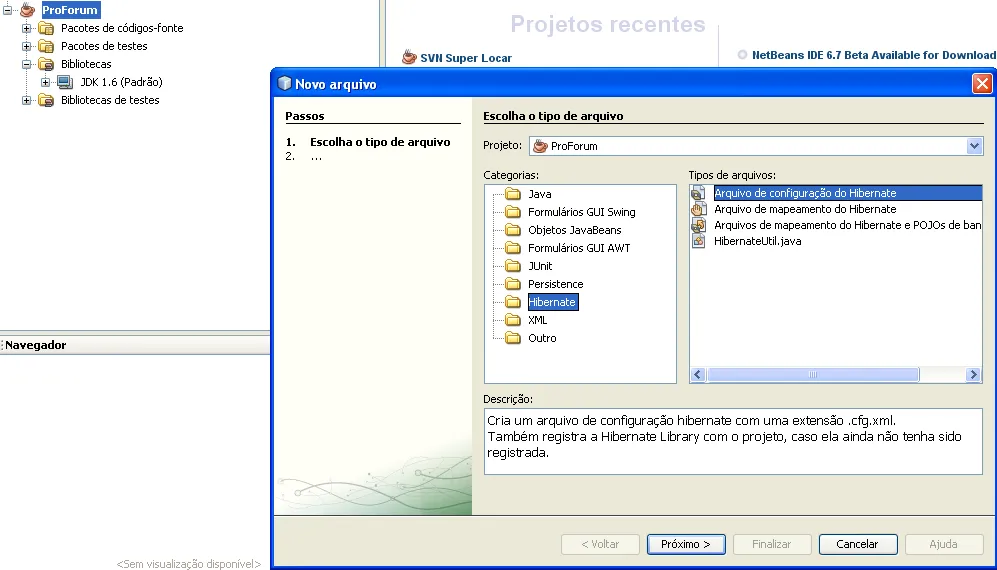Select HibernateUtil.java file type
The image size is (997, 570).
click(757, 241)
